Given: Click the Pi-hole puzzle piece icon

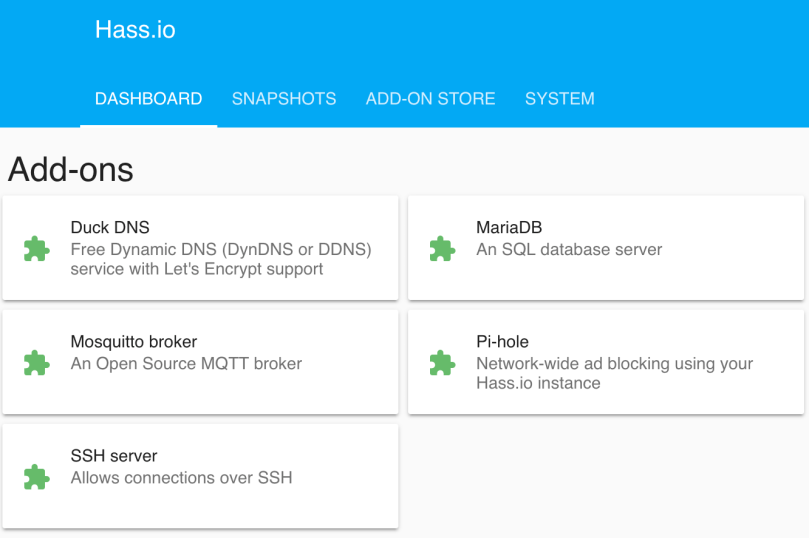Looking at the screenshot, I should pyautogui.click(x=442, y=363).
